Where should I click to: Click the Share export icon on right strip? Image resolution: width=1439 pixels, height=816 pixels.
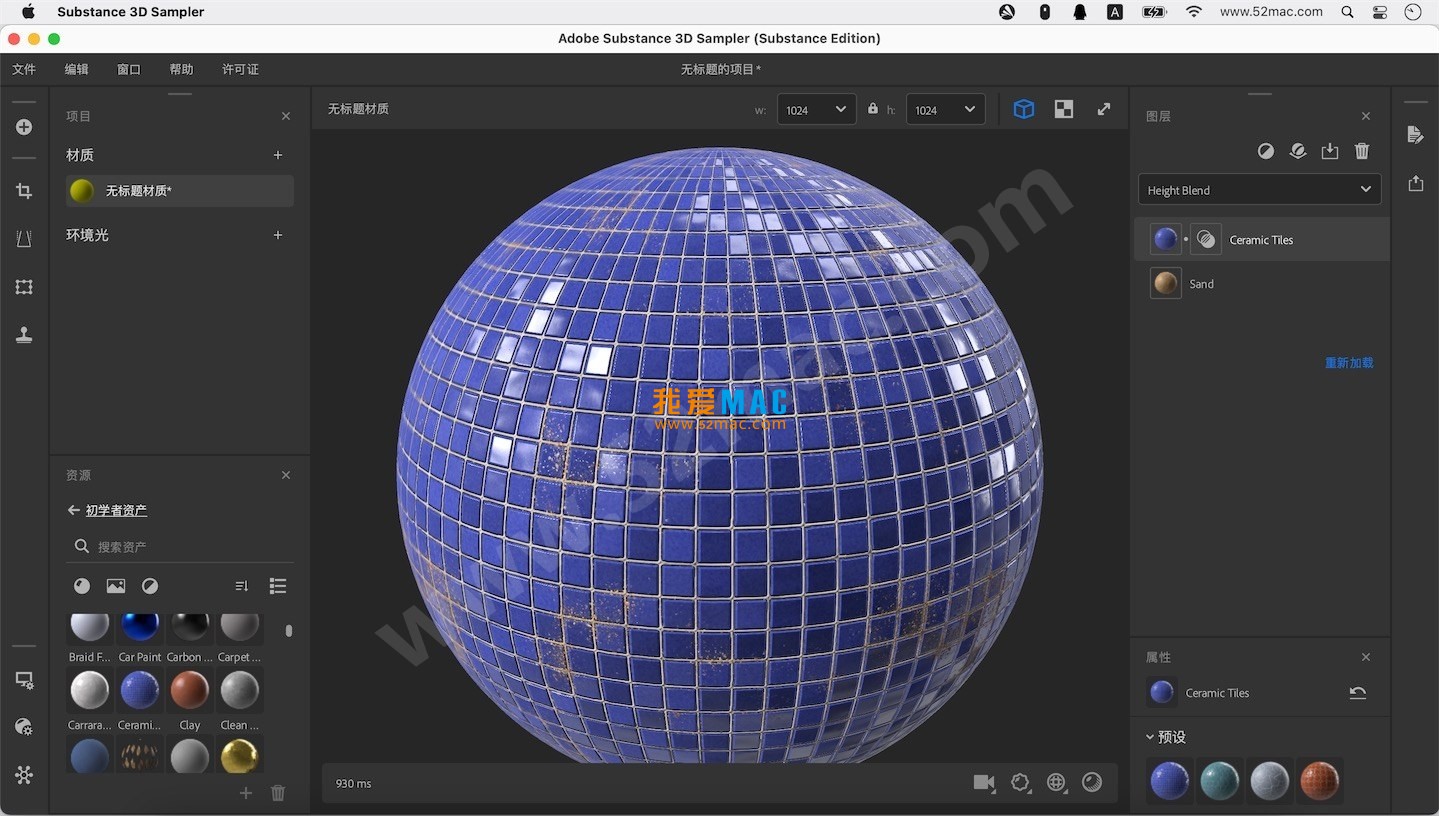point(1415,183)
